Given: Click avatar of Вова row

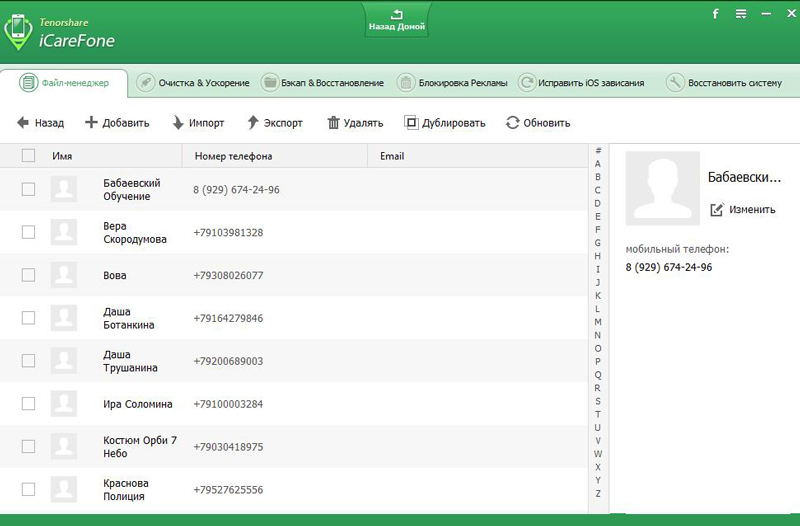Looking at the screenshot, I should [64, 275].
